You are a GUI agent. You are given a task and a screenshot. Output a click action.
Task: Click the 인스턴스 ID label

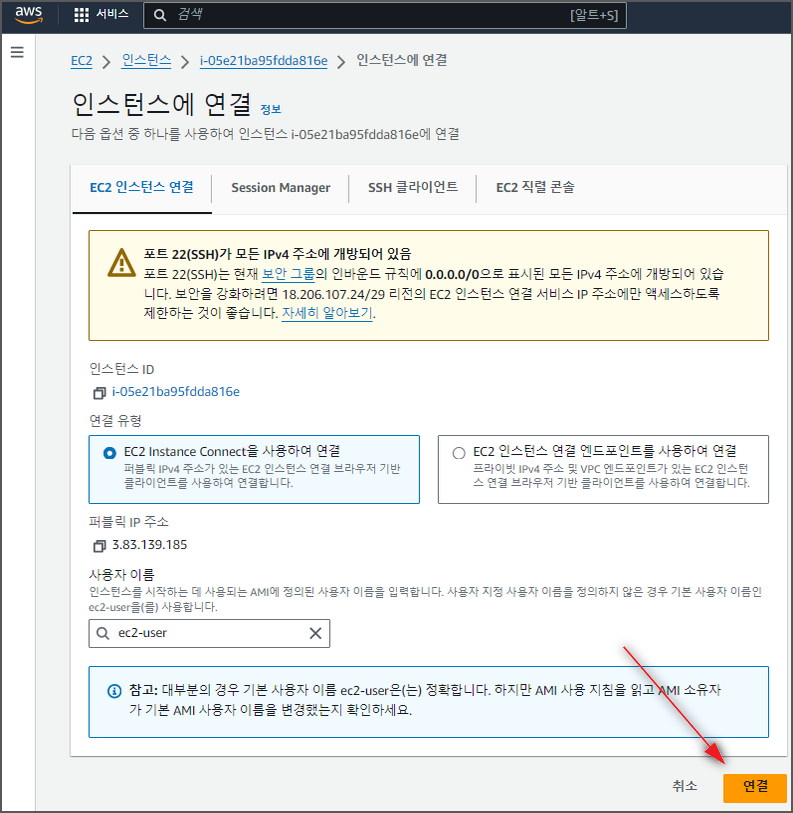122,369
